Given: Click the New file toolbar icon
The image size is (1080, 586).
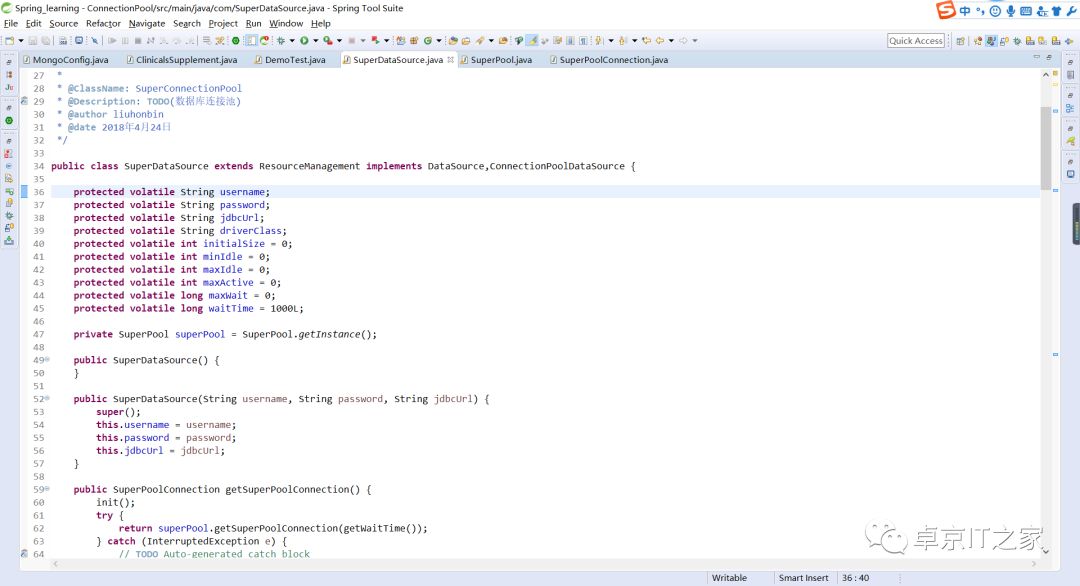Looking at the screenshot, I should point(10,41).
